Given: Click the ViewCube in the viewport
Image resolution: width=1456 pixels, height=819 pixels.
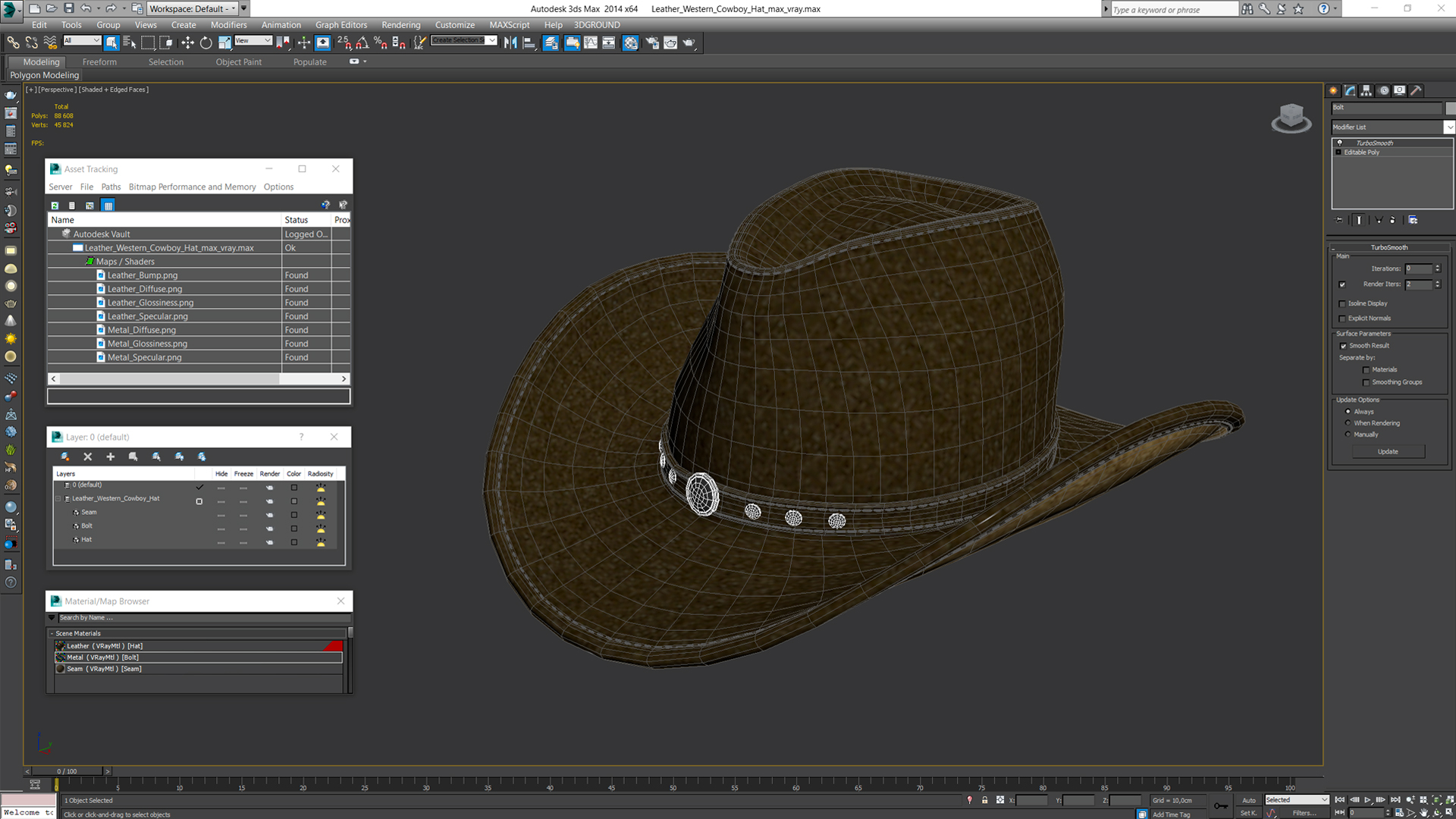Looking at the screenshot, I should pos(1291,118).
